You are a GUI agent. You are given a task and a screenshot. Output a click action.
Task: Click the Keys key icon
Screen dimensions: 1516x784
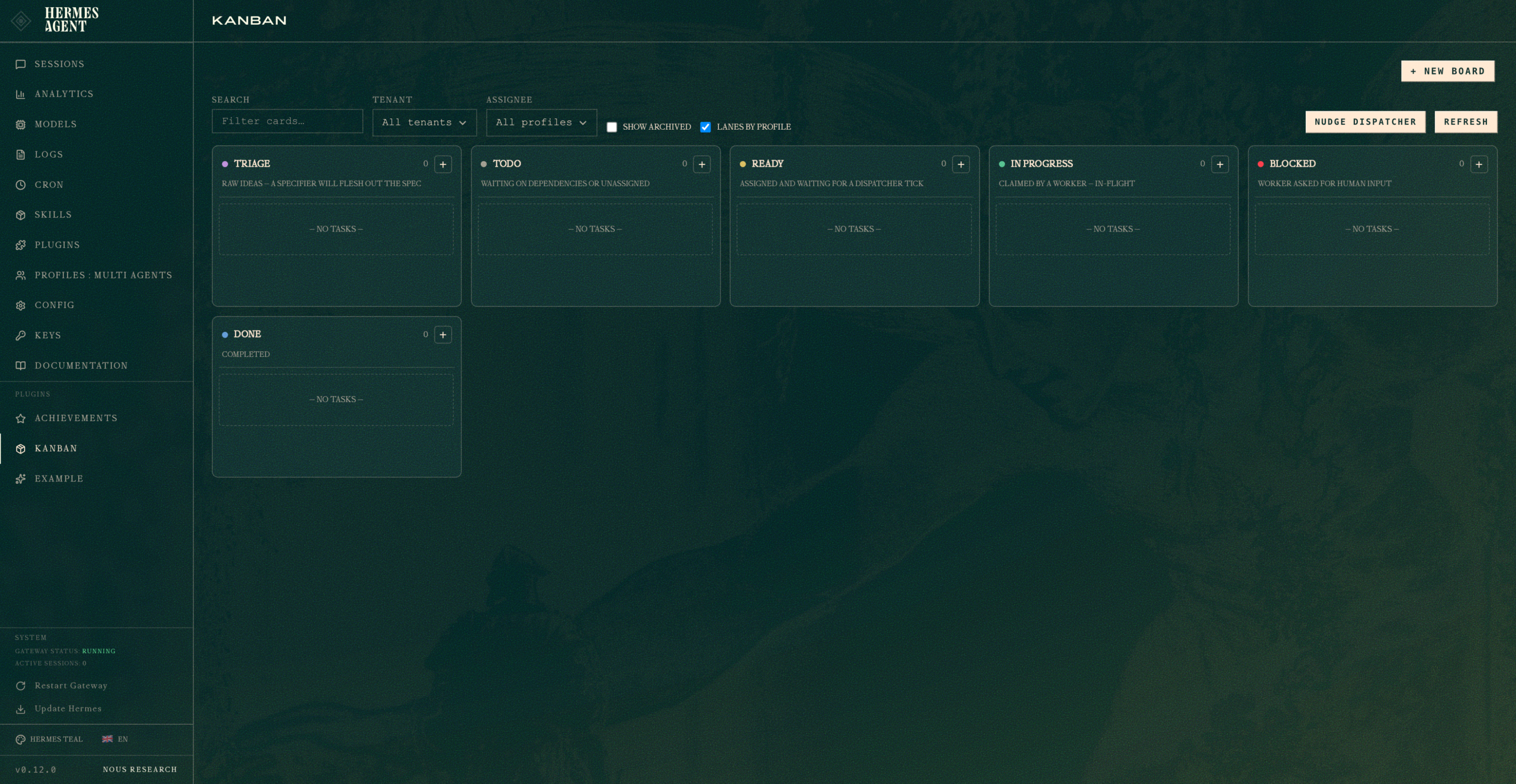[x=21, y=336]
